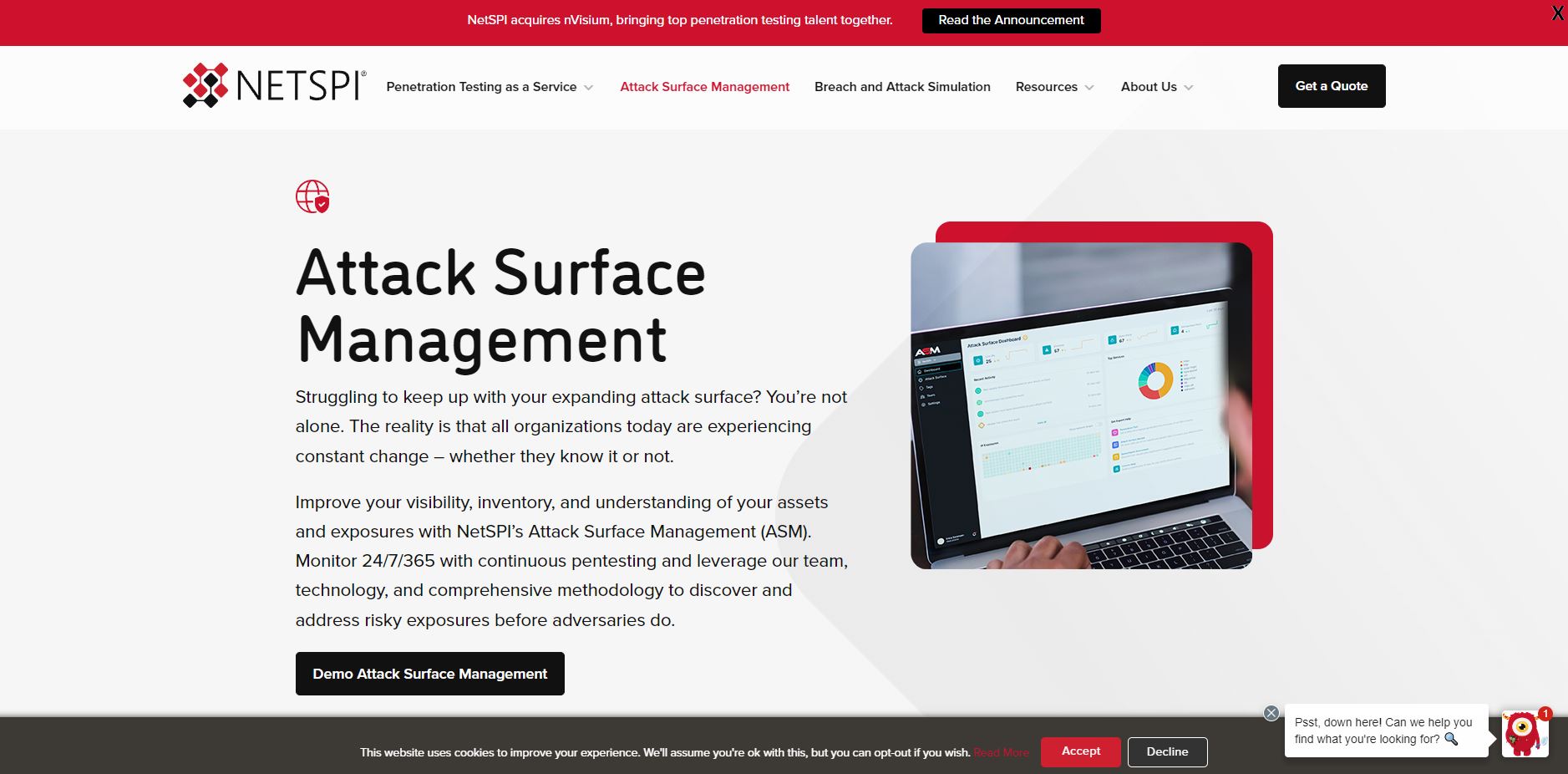
Task: Go to Breach and Attack Simulation
Action: [902, 87]
